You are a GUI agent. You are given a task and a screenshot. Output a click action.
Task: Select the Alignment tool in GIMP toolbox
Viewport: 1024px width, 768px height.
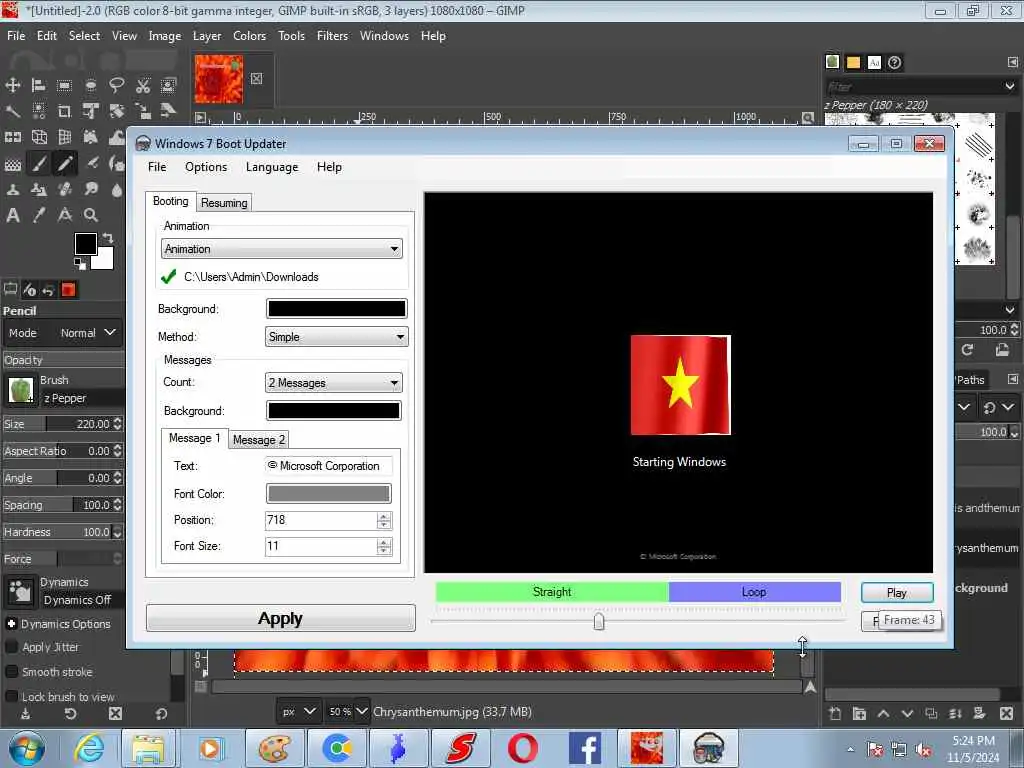[x=39, y=85]
